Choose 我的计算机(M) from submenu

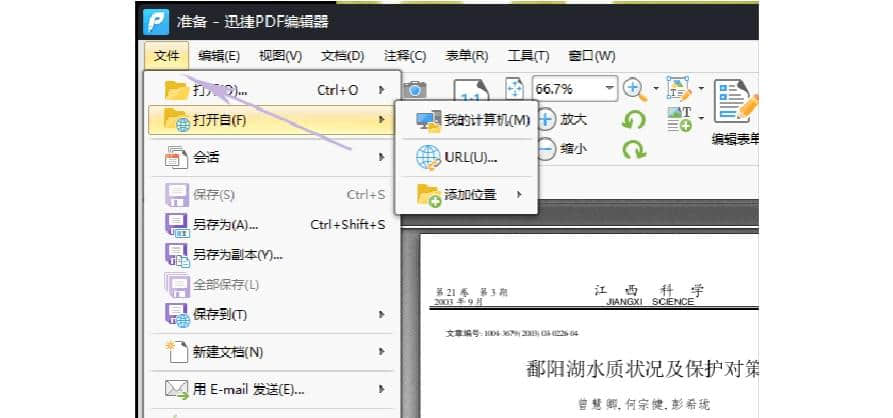click(x=466, y=121)
